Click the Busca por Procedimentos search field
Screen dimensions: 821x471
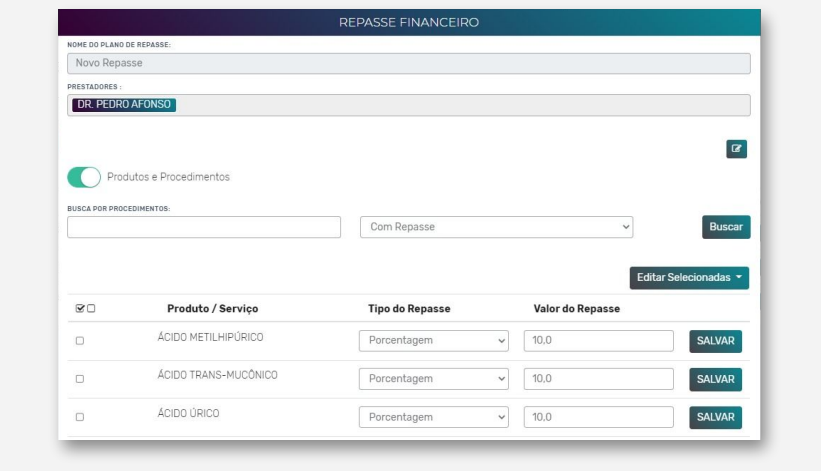pyautogui.click(x=204, y=227)
